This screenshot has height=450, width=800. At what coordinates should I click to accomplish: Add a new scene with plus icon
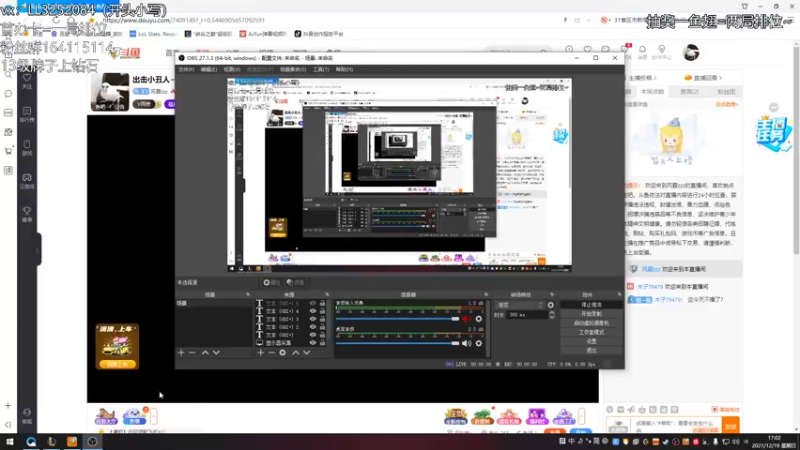coord(181,353)
